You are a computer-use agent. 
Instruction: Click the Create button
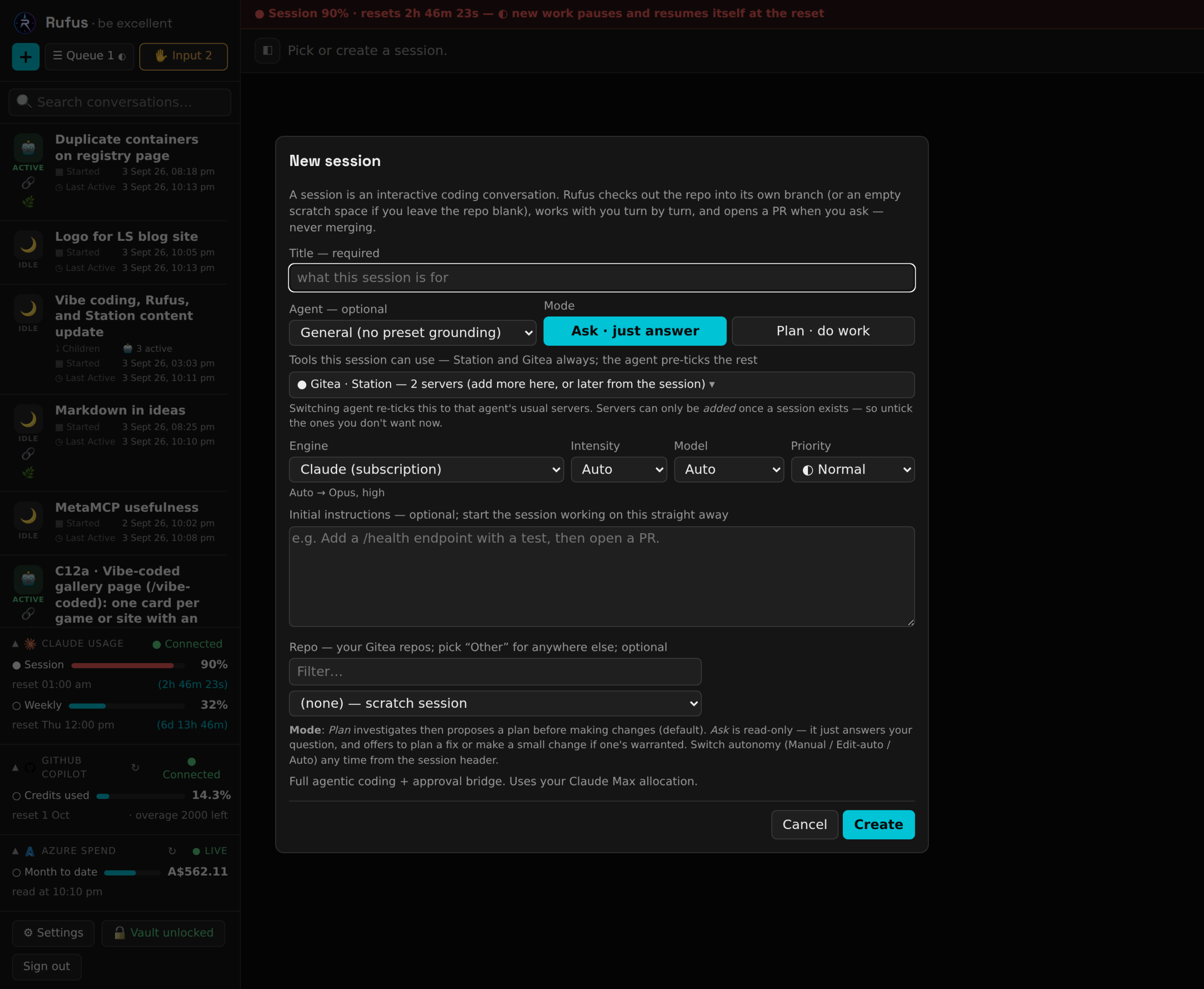(878, 824)
